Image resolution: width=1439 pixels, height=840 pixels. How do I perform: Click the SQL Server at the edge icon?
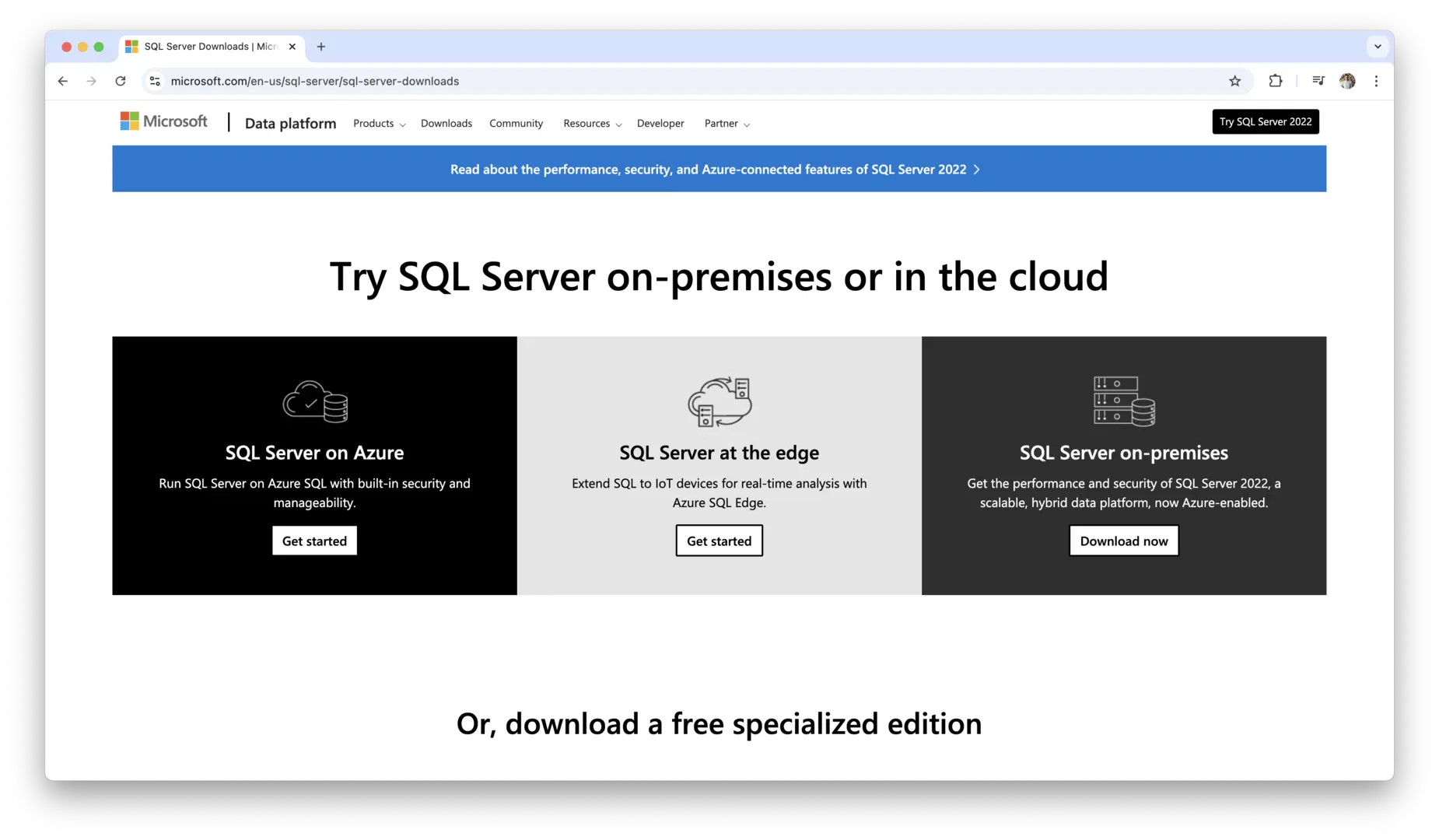point(719,401)
